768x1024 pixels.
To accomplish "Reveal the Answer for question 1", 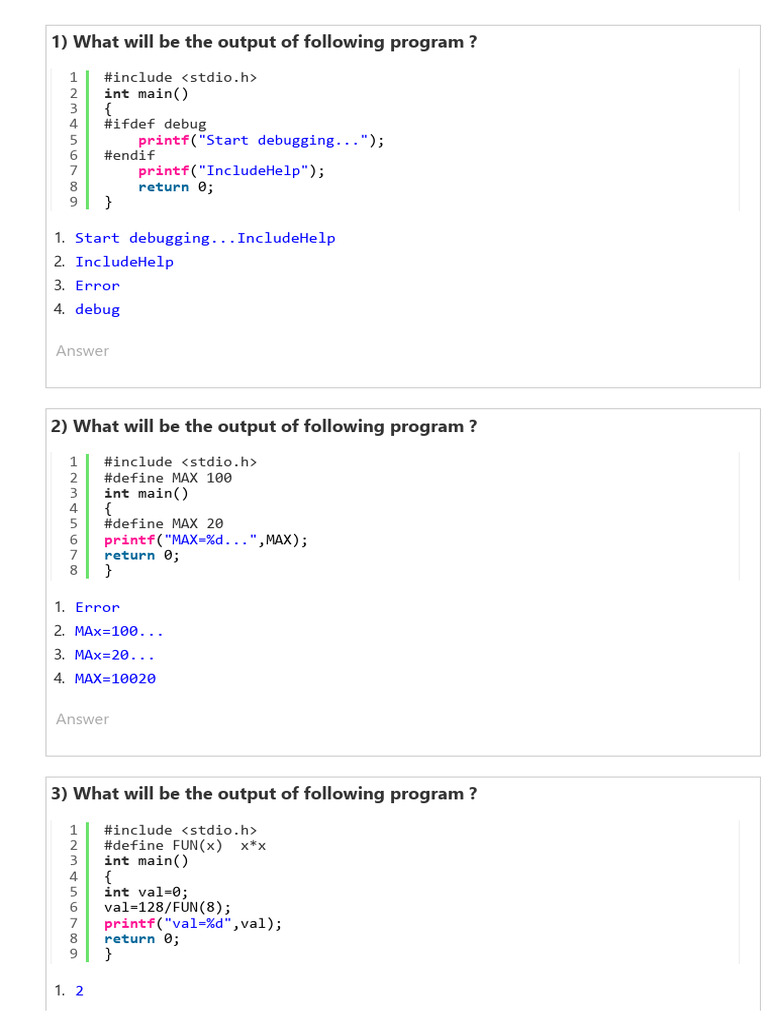I will 82,351.
